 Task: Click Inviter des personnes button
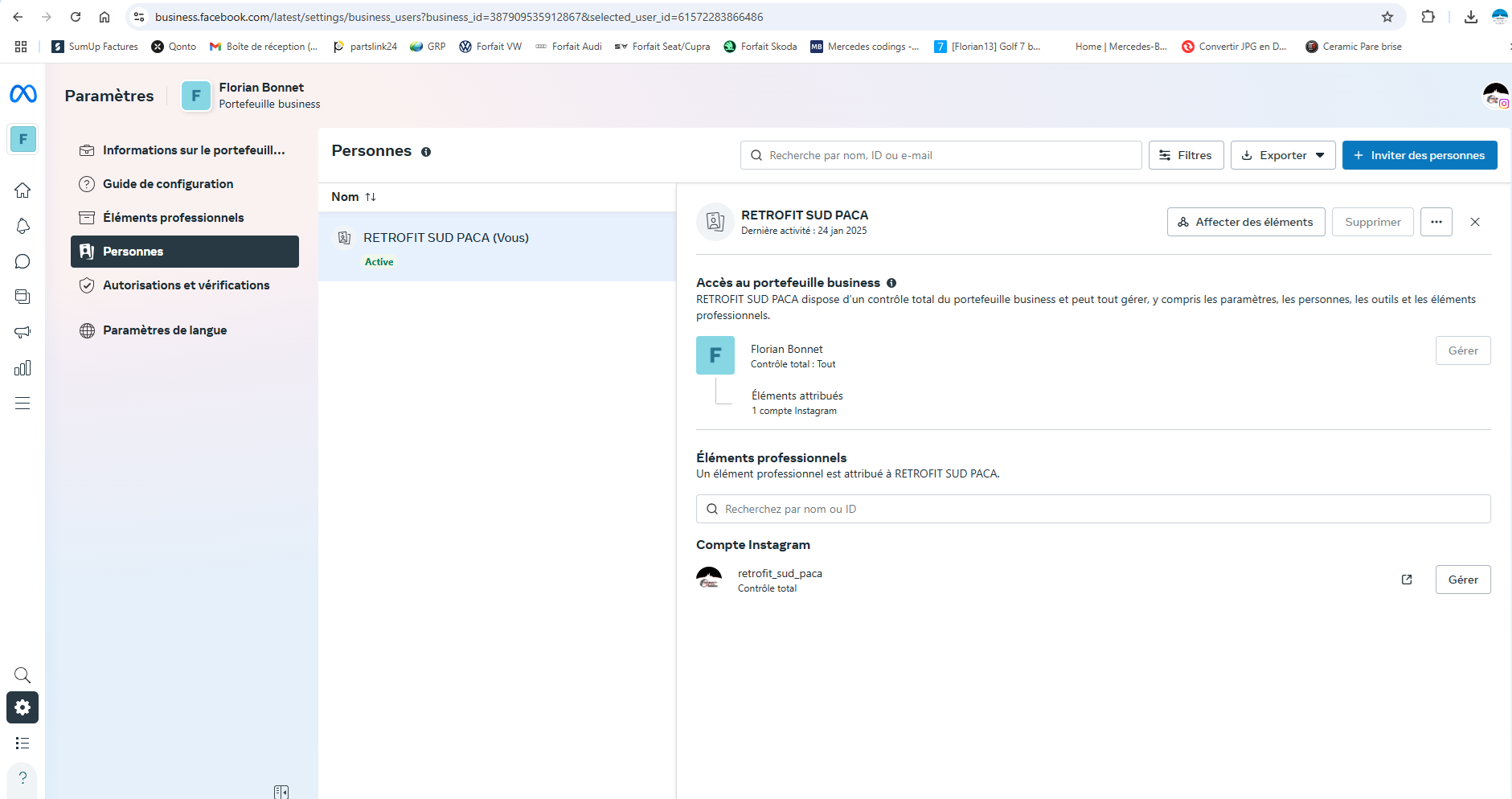click(x=1420, y=155)
